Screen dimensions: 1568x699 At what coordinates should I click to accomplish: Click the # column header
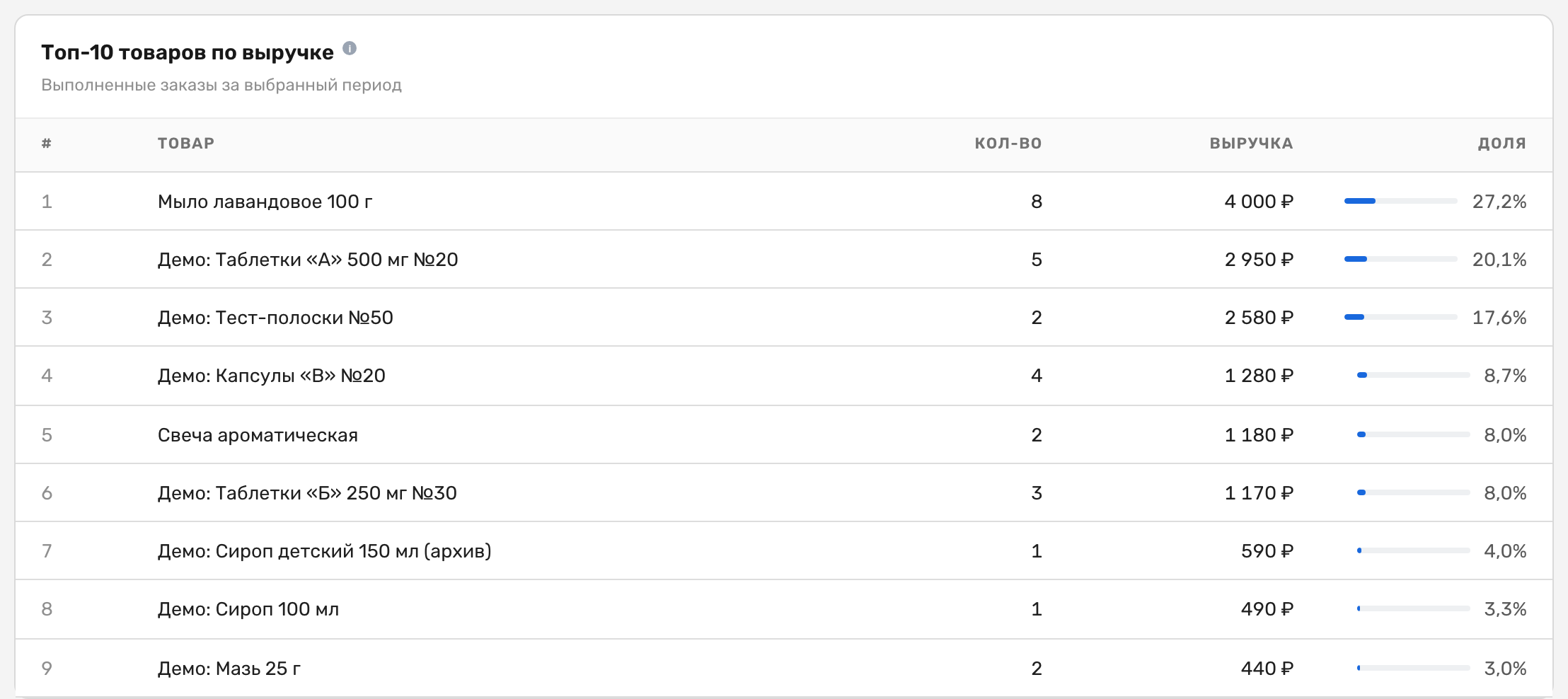click(x=47, y=144)
